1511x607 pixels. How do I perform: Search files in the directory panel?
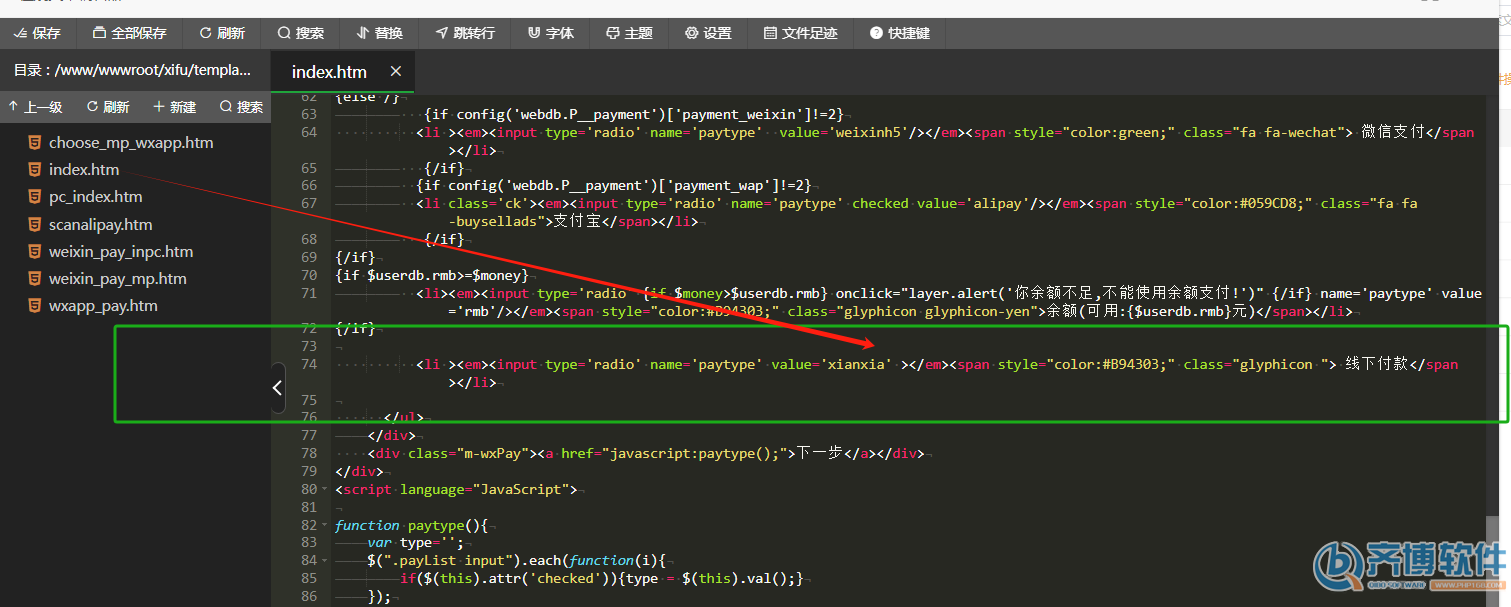point(241,107)
